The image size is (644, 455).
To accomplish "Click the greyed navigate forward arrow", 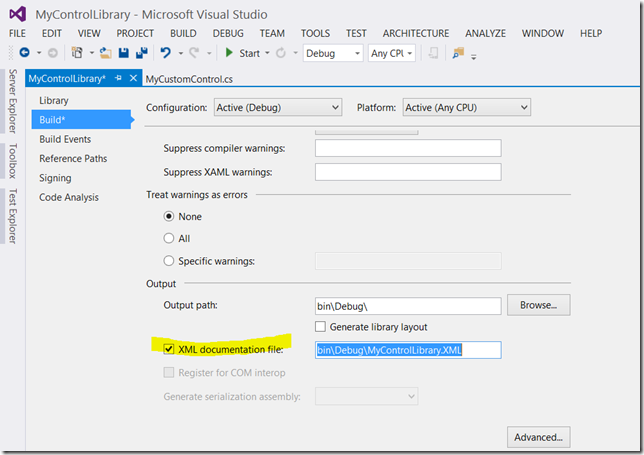I will (x=53, y=53).
